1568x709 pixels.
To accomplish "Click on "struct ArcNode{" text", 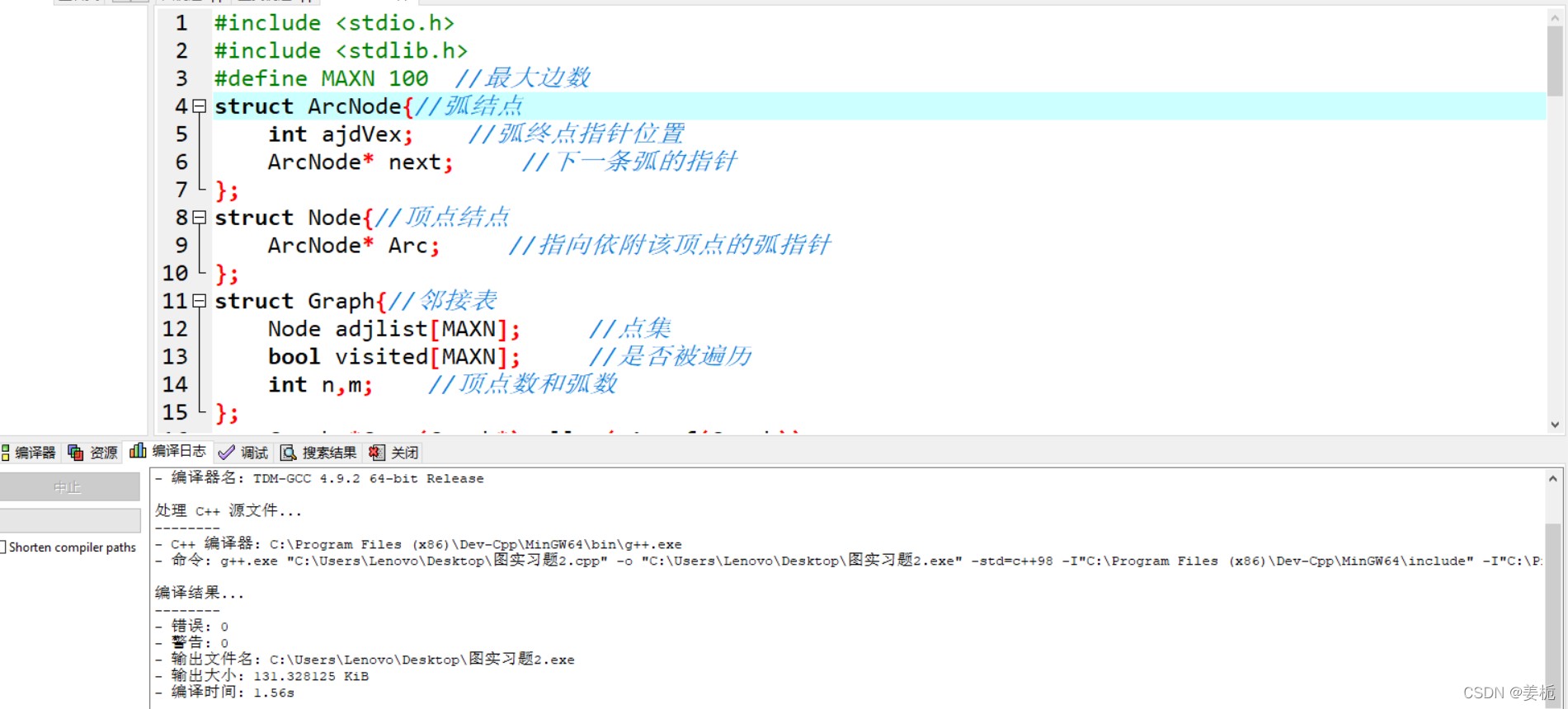I will pos(313,106).
